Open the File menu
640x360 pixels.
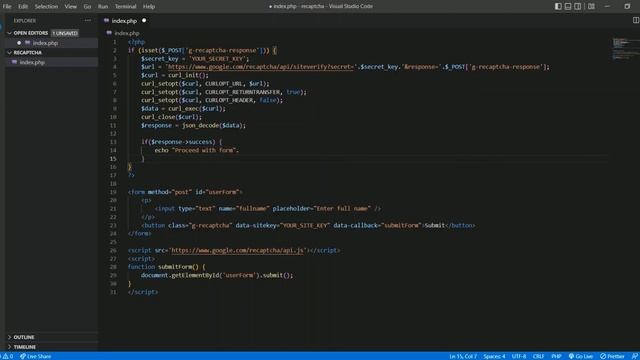pos(7,7)
